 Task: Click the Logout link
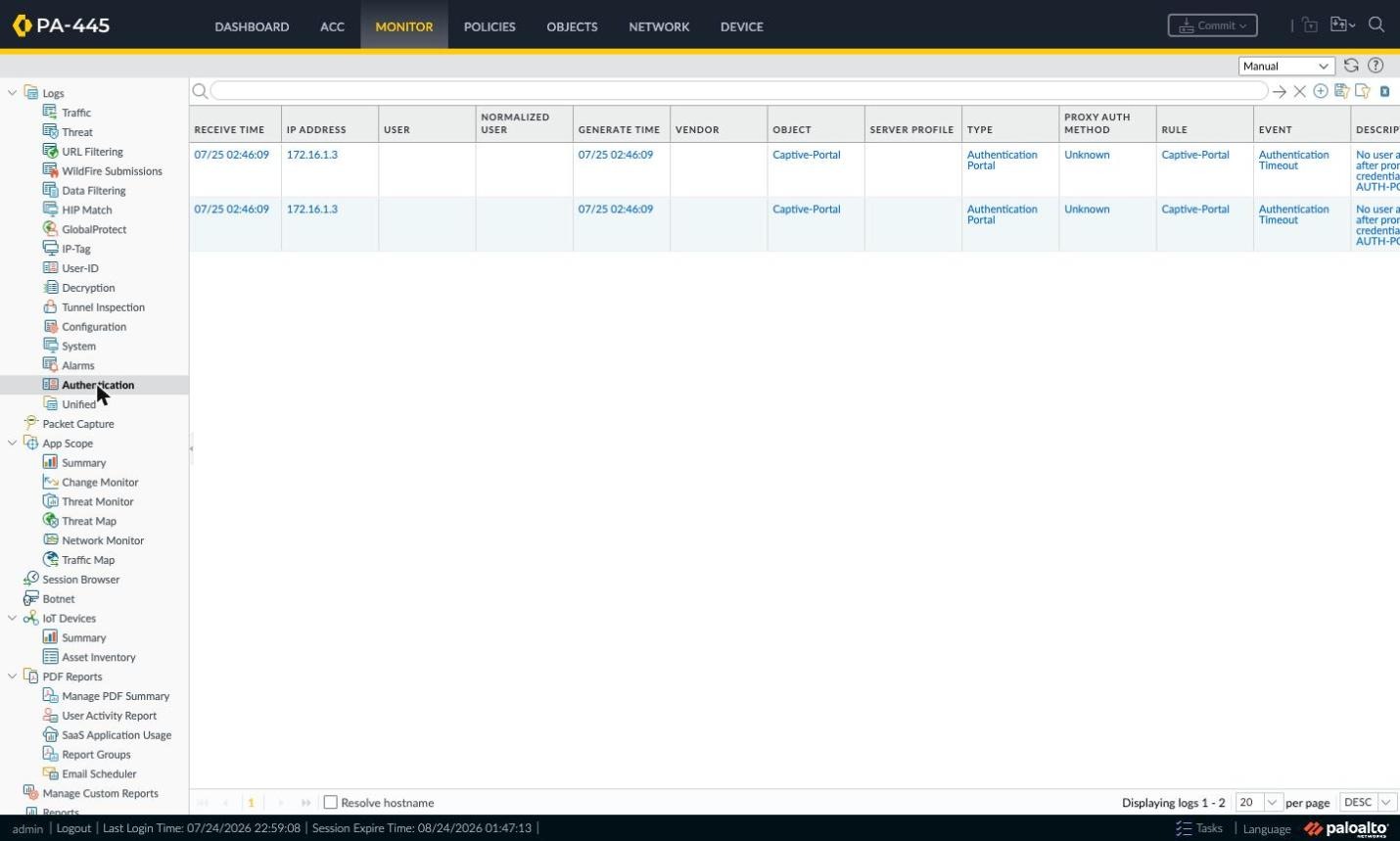[73, 828]
